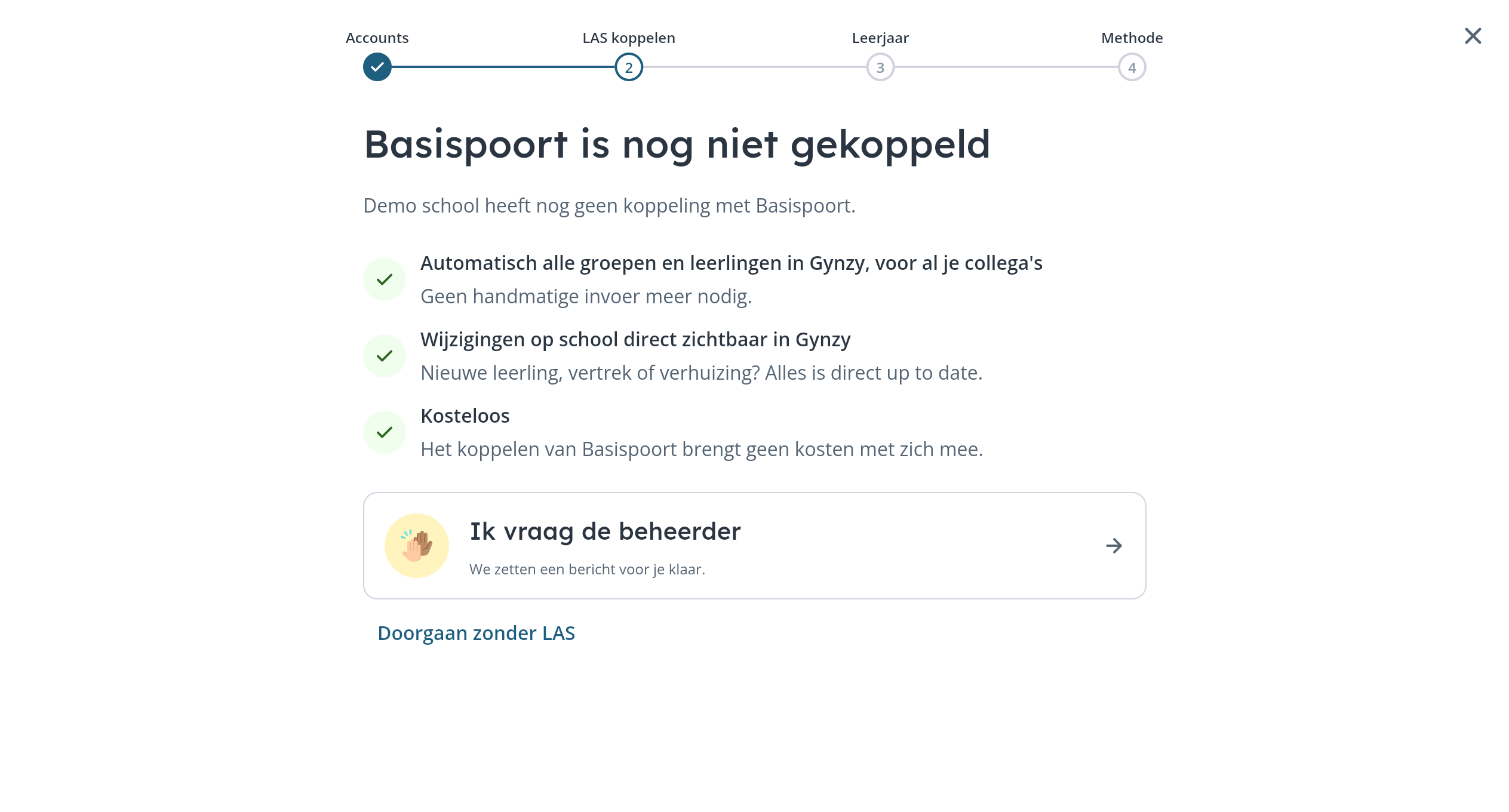
Task: Click checkmark next to 'Automatisch alle groepen'
Action: tap(384, 279)
